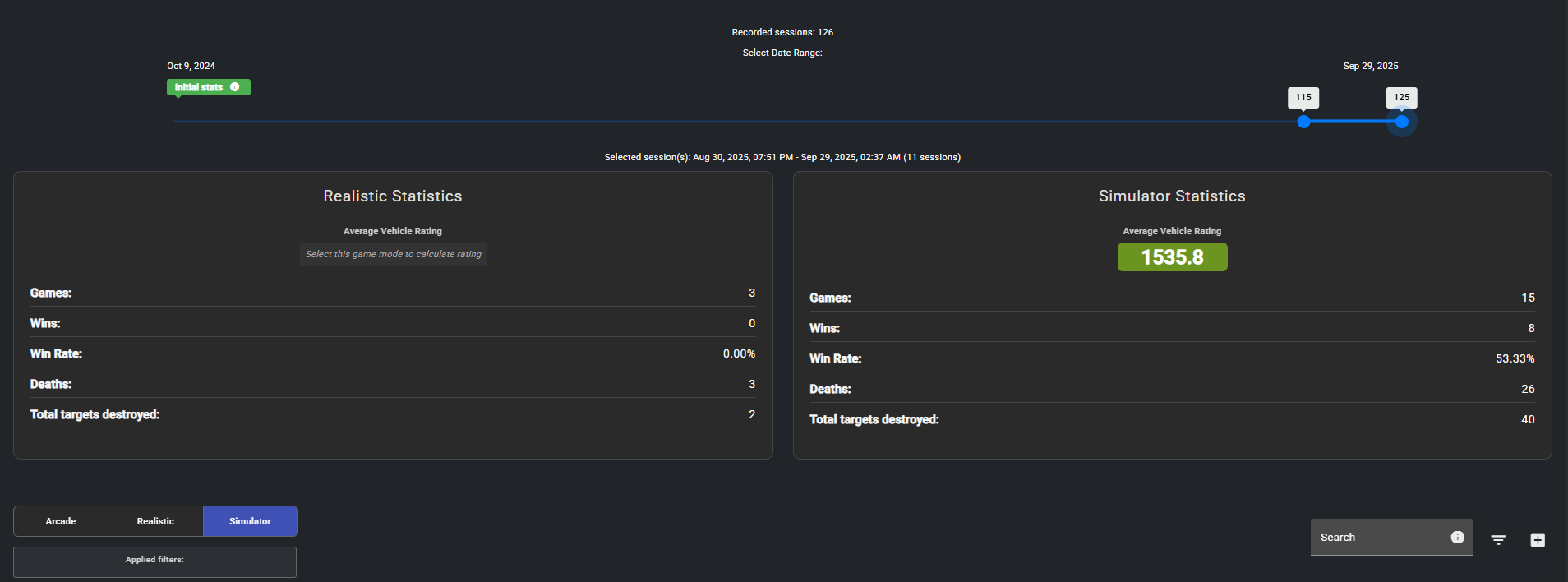Click the 125 session tooltip label
1568x582 pixels.
click(1401, 97)
